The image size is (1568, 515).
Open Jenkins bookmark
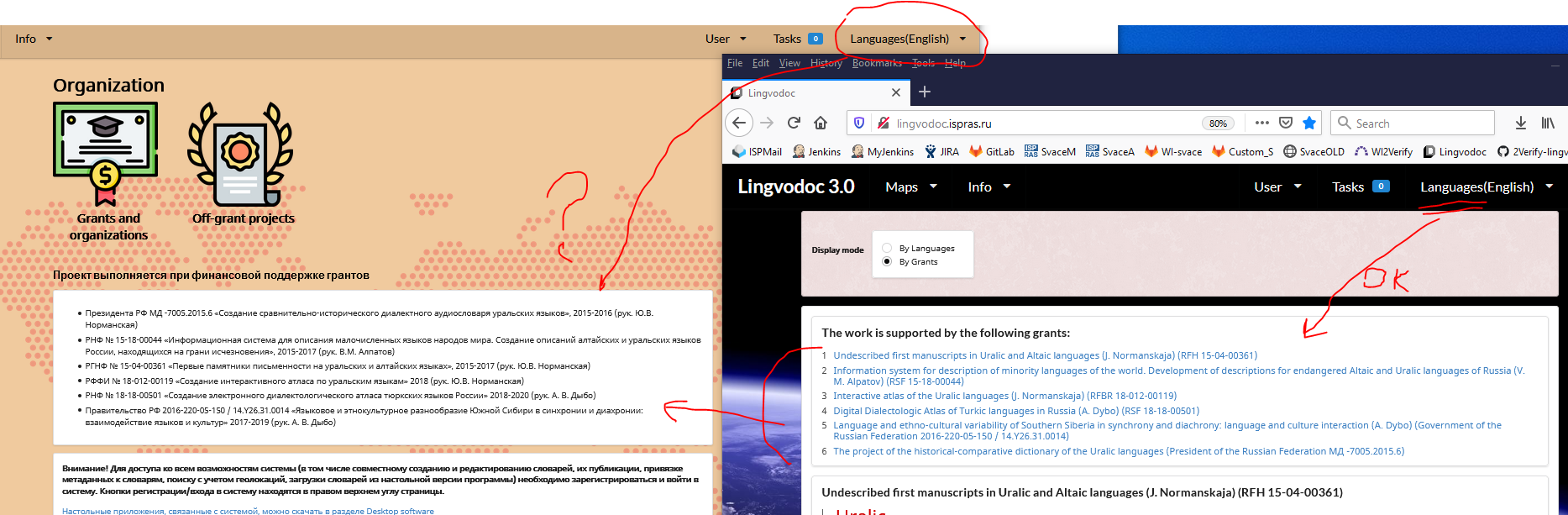click(x=816, y=151)
